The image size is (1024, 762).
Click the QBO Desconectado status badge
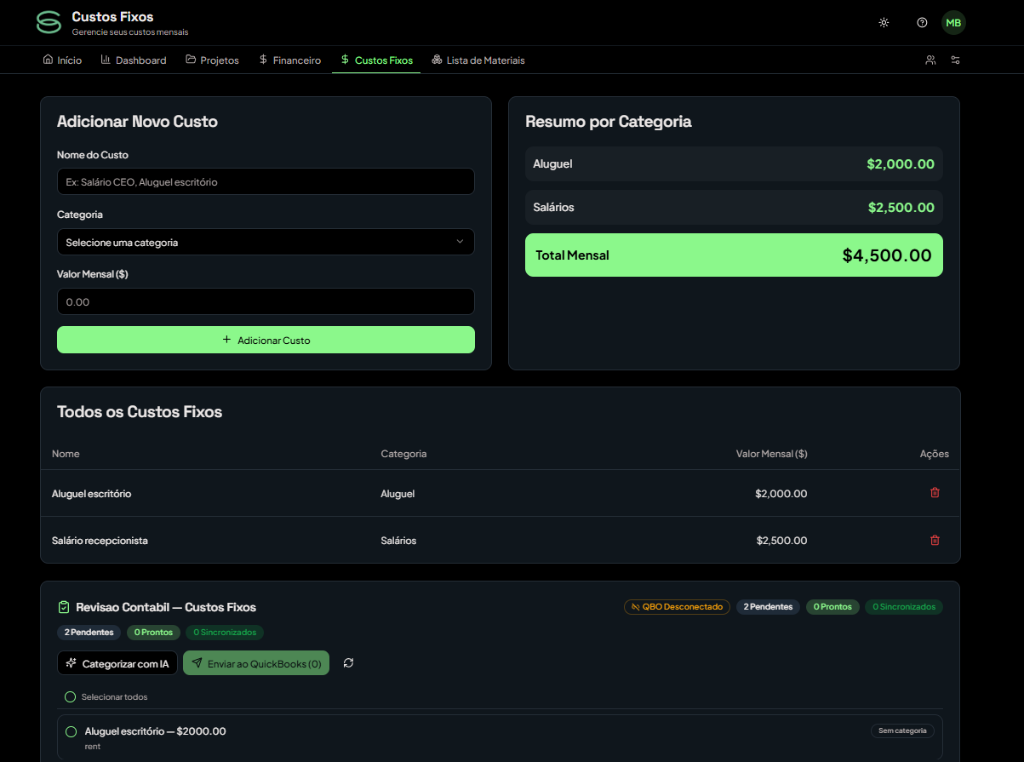coord(677,607)
